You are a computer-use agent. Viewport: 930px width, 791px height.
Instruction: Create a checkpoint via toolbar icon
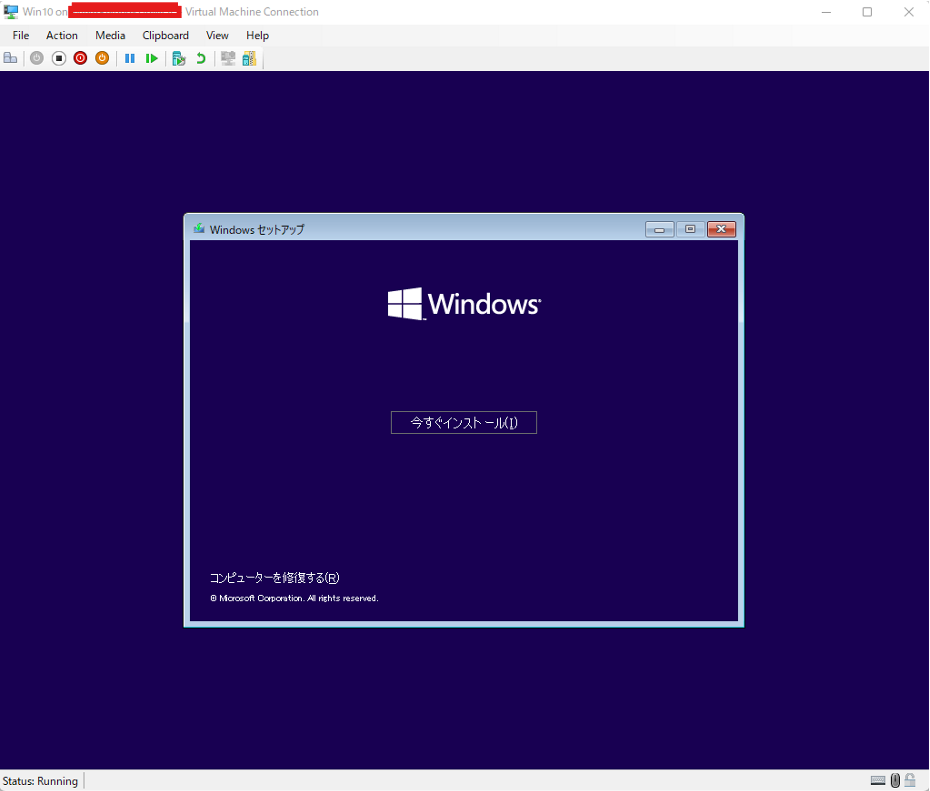(179, 58)
